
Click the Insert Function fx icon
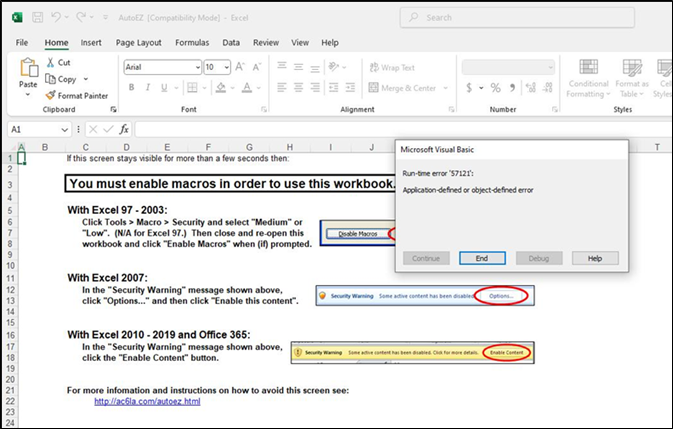124,129
